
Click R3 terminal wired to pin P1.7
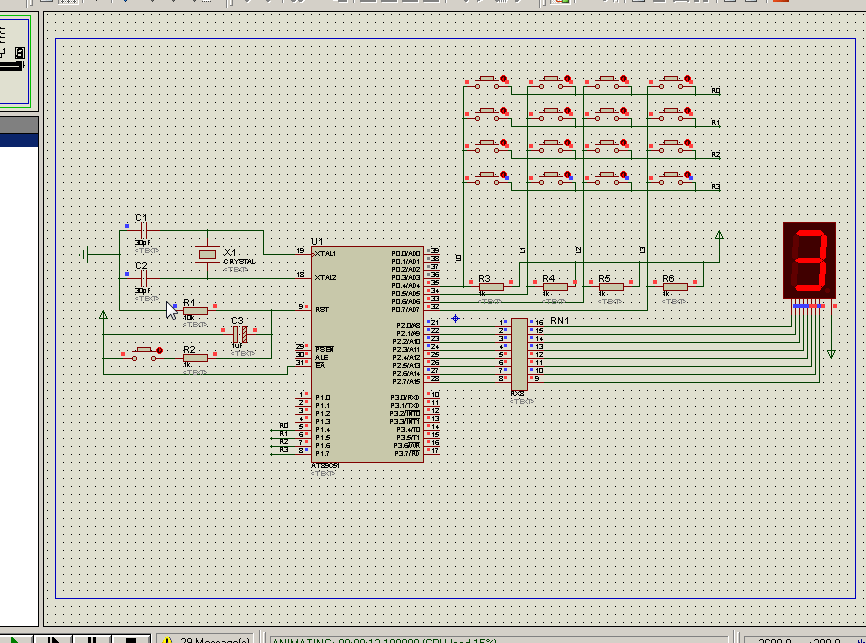pos(283,450)
